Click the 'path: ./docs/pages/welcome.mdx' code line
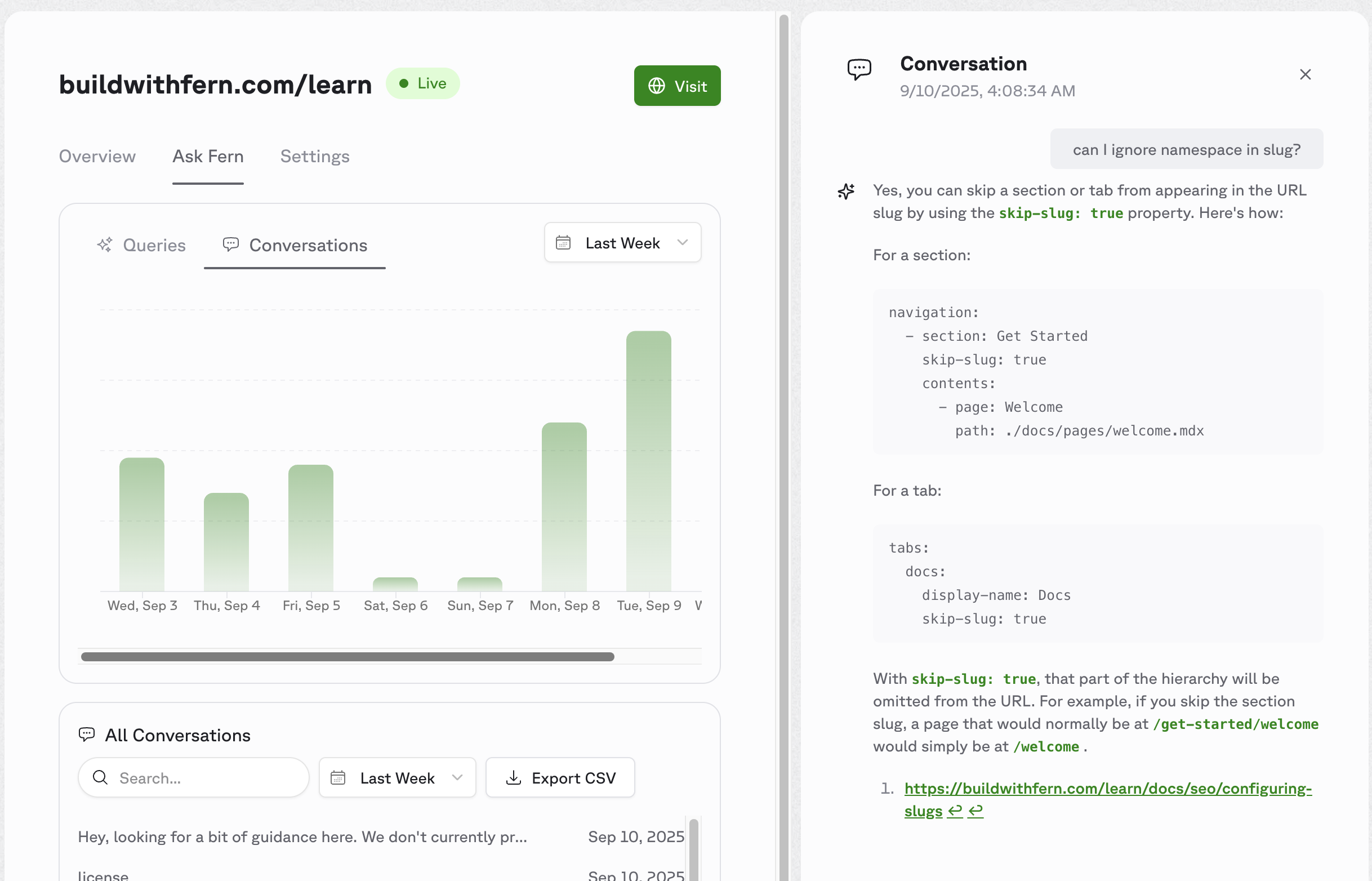The width and height of the screenshot is (1372, 881). click(x=1079, y=430)
